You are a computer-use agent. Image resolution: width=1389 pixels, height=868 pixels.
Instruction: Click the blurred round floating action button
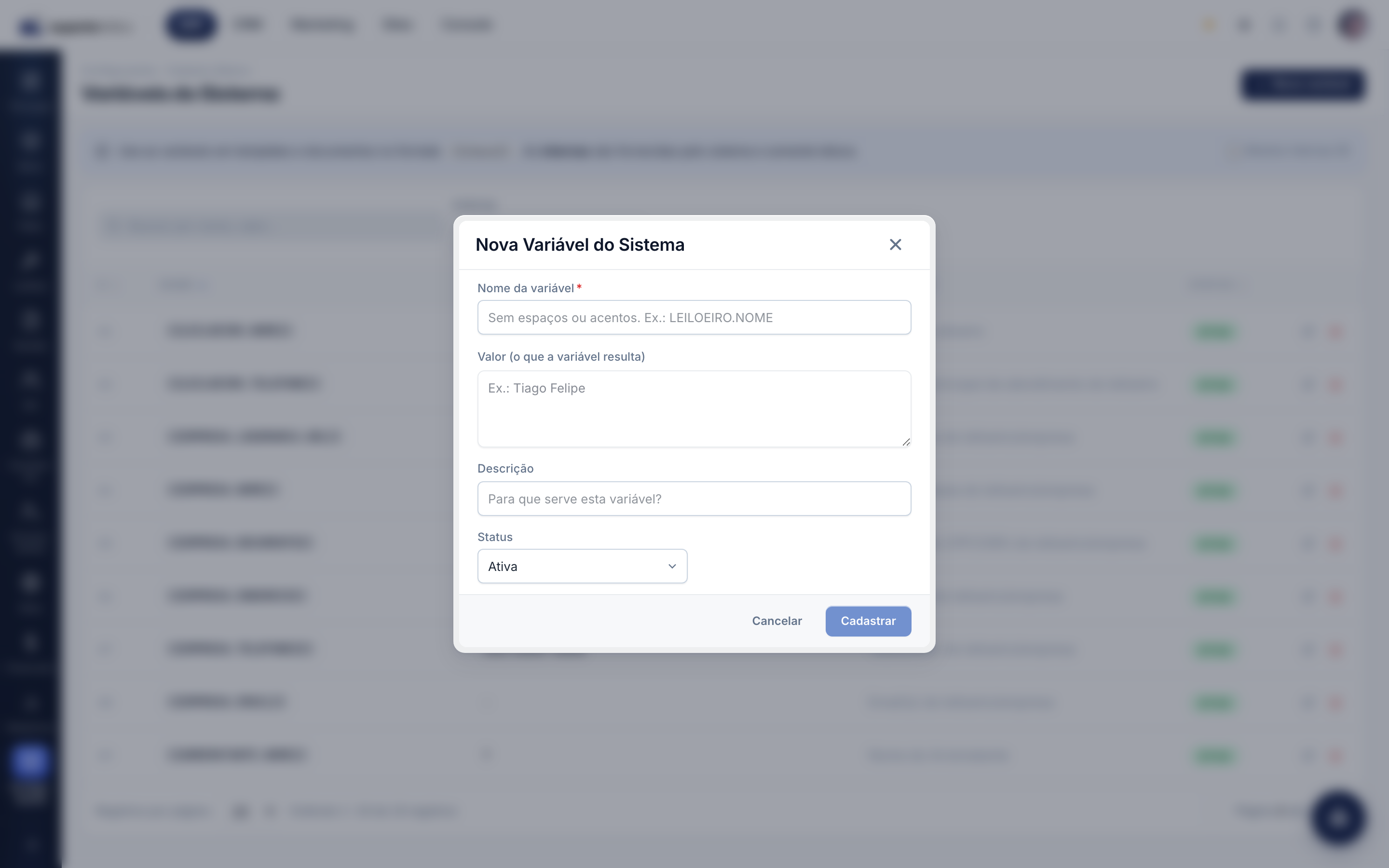coord(1338,818)
